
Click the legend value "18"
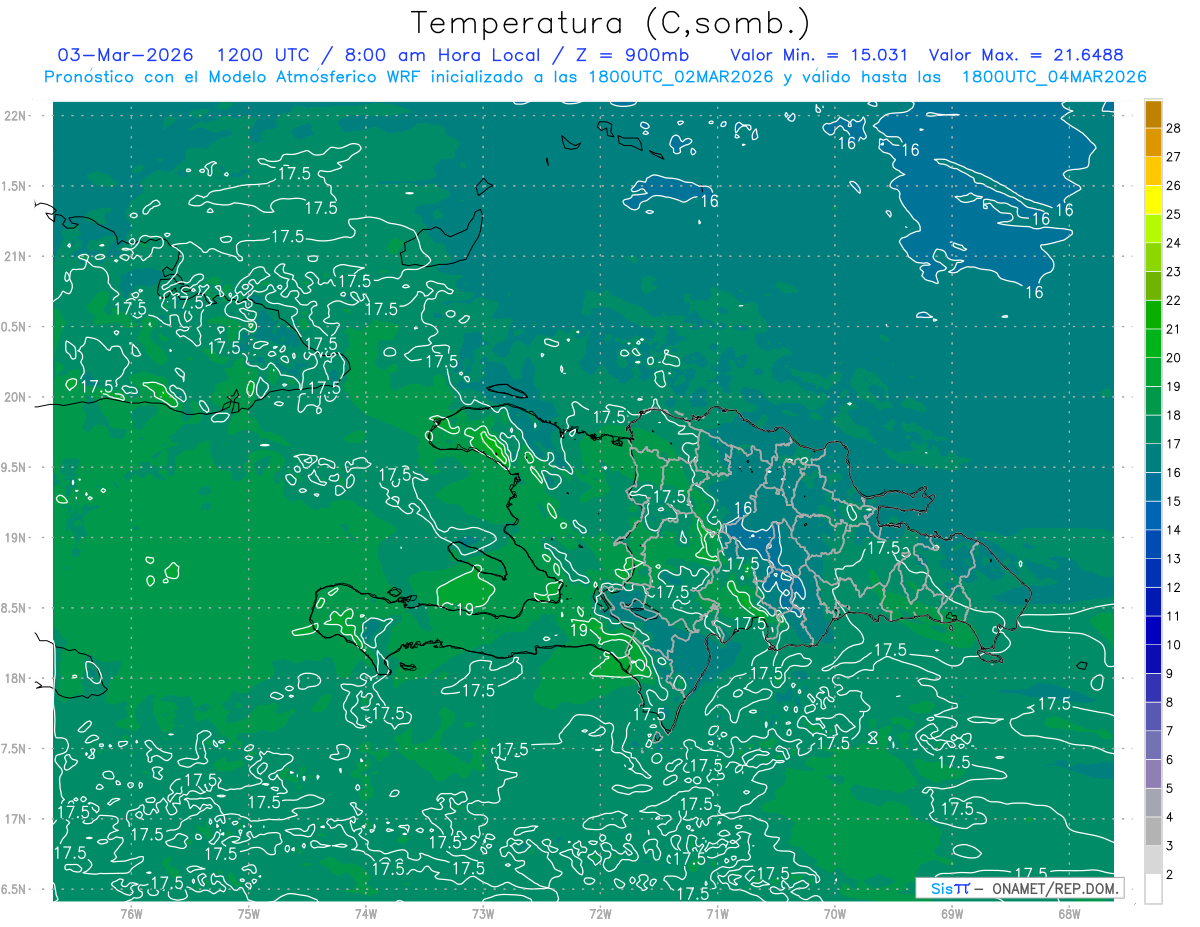click(1173, 415)
